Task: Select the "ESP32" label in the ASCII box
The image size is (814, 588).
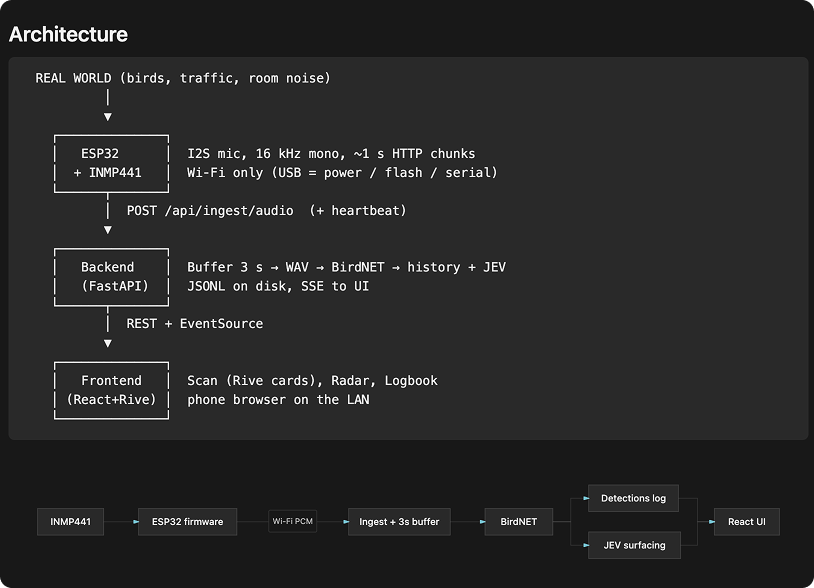Action: [x=100, y=154]
